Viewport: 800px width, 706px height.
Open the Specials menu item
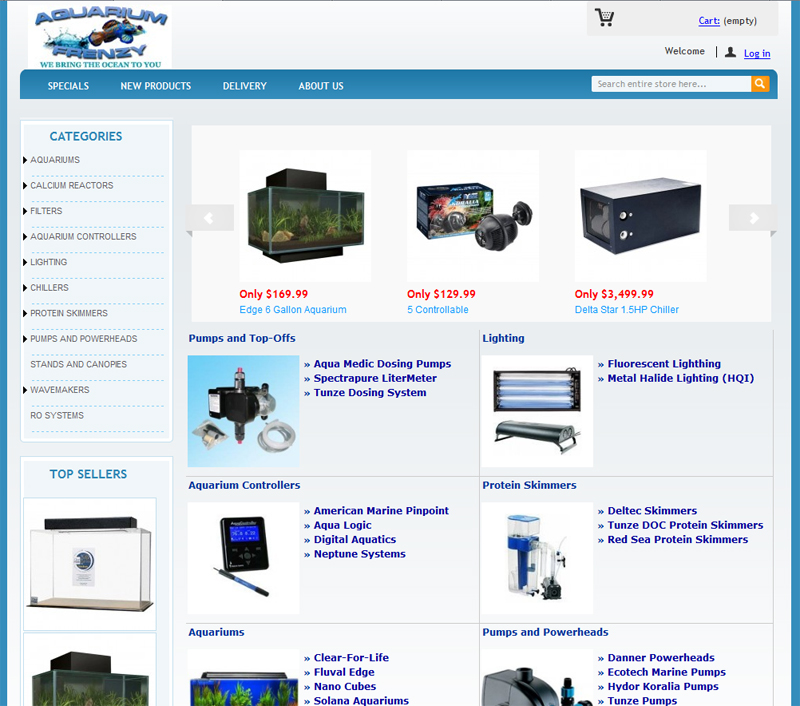pyautogui.click(x=68, y=86)
